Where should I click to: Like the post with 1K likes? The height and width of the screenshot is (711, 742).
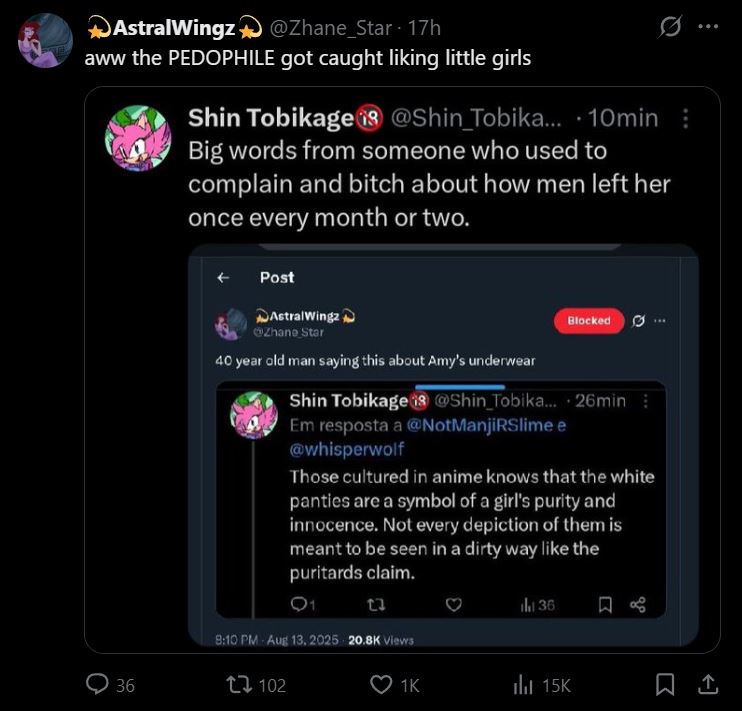coord(382,684)
